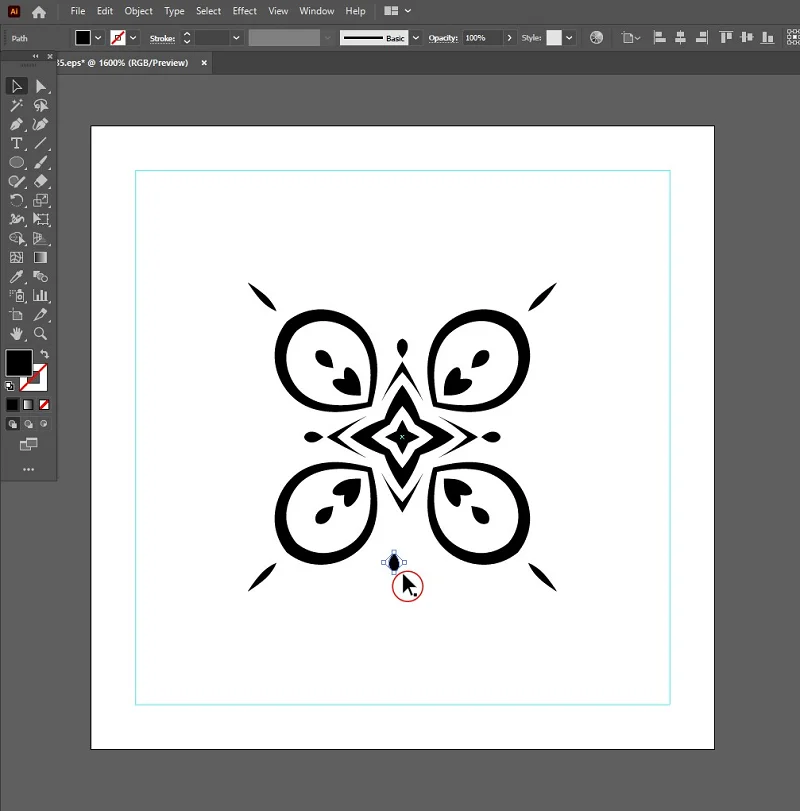Open the Window menu
This screenshot has height=811, width=800.
pos(316,11)
